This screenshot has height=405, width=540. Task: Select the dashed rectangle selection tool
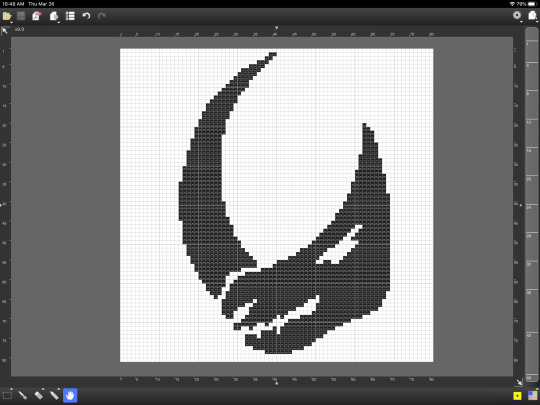tap(7, 395)
